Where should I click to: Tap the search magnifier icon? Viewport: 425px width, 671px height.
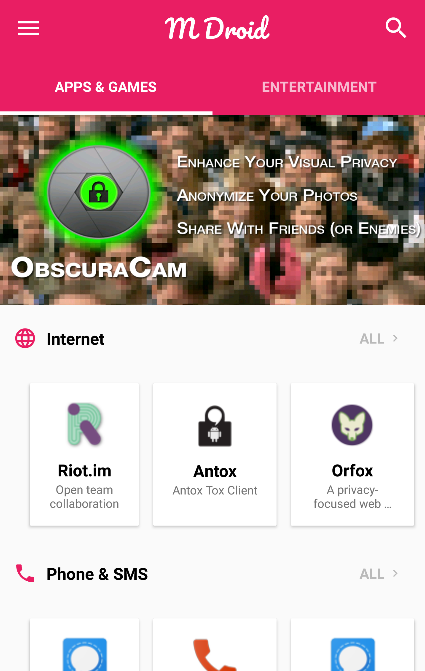click(x=395, y=28)
